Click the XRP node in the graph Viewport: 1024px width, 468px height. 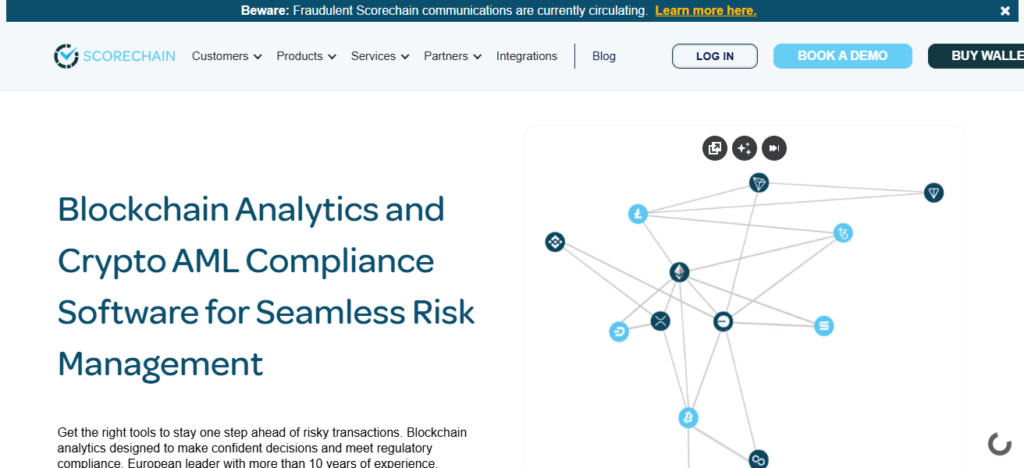(660, 321)
